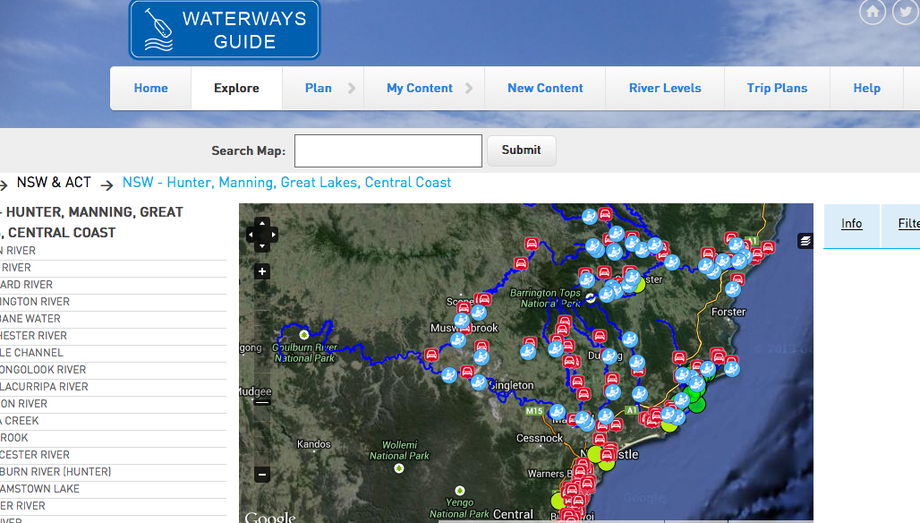The width and height of the screenshot is (920, 523).
Task: Open the Explore menu item
Action: click(x=236, y=88)
